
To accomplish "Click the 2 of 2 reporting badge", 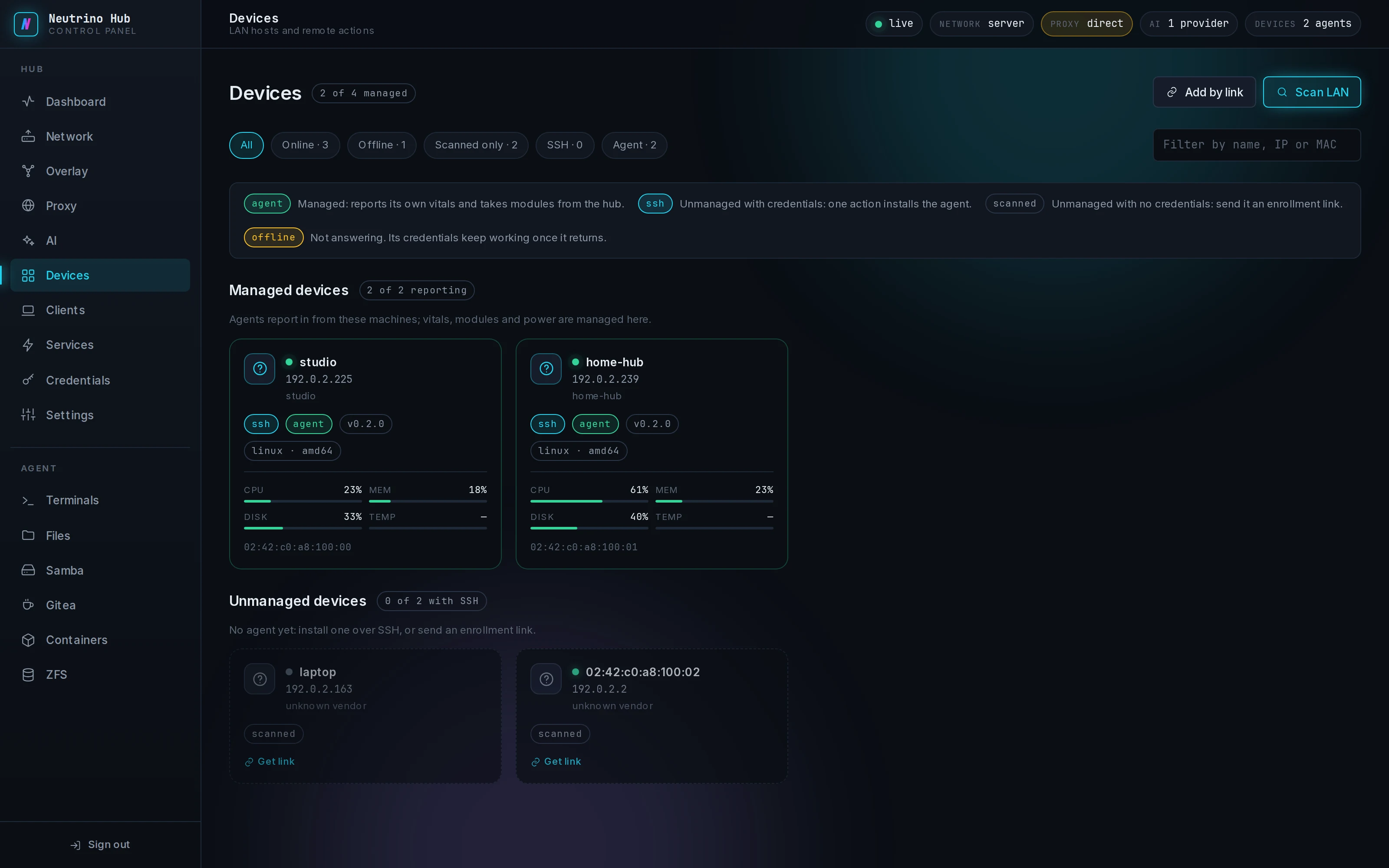I will pos(417,290).
